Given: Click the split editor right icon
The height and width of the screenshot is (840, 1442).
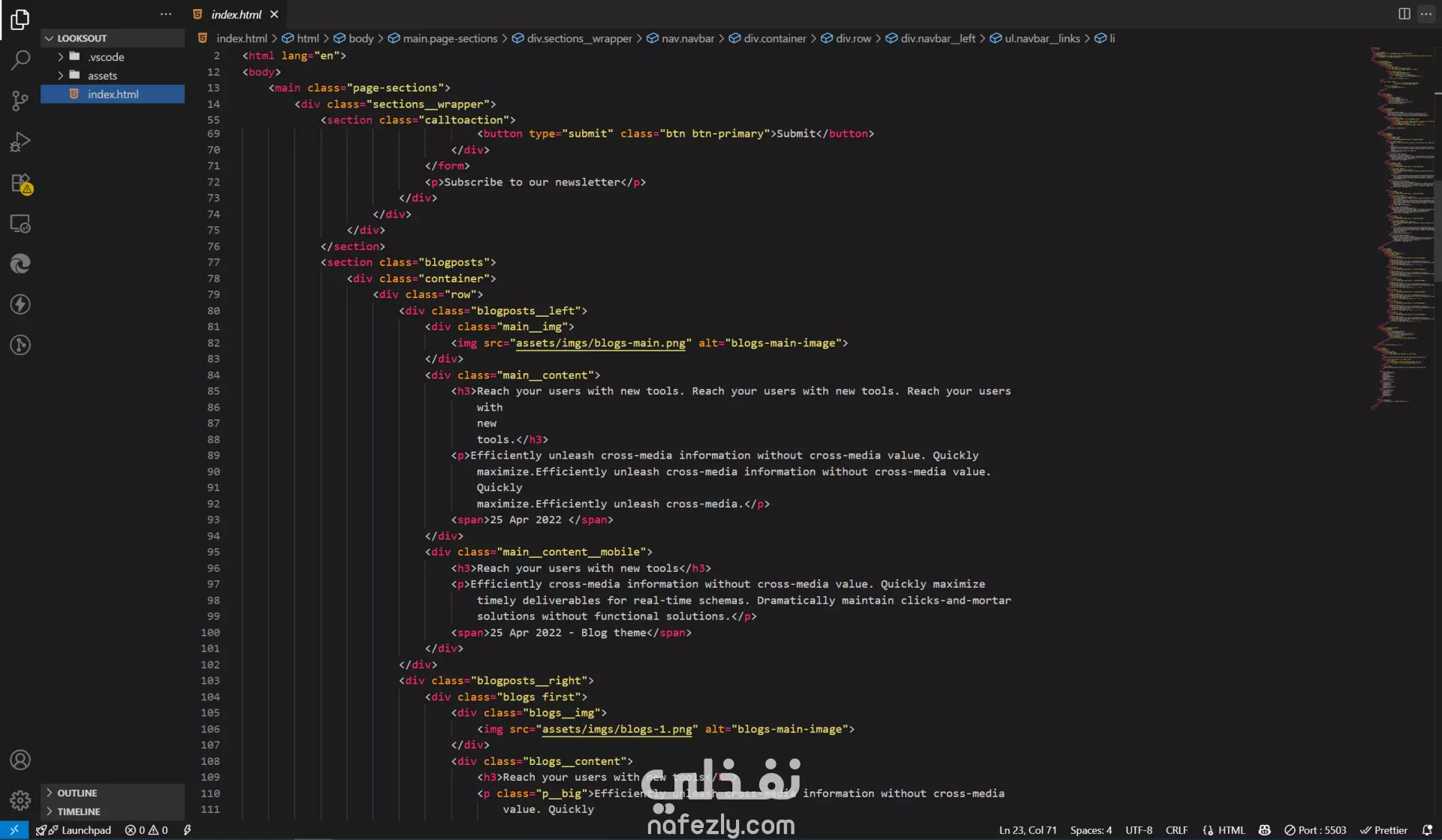Looking at the screenshot, I should tap(1404, 14).
